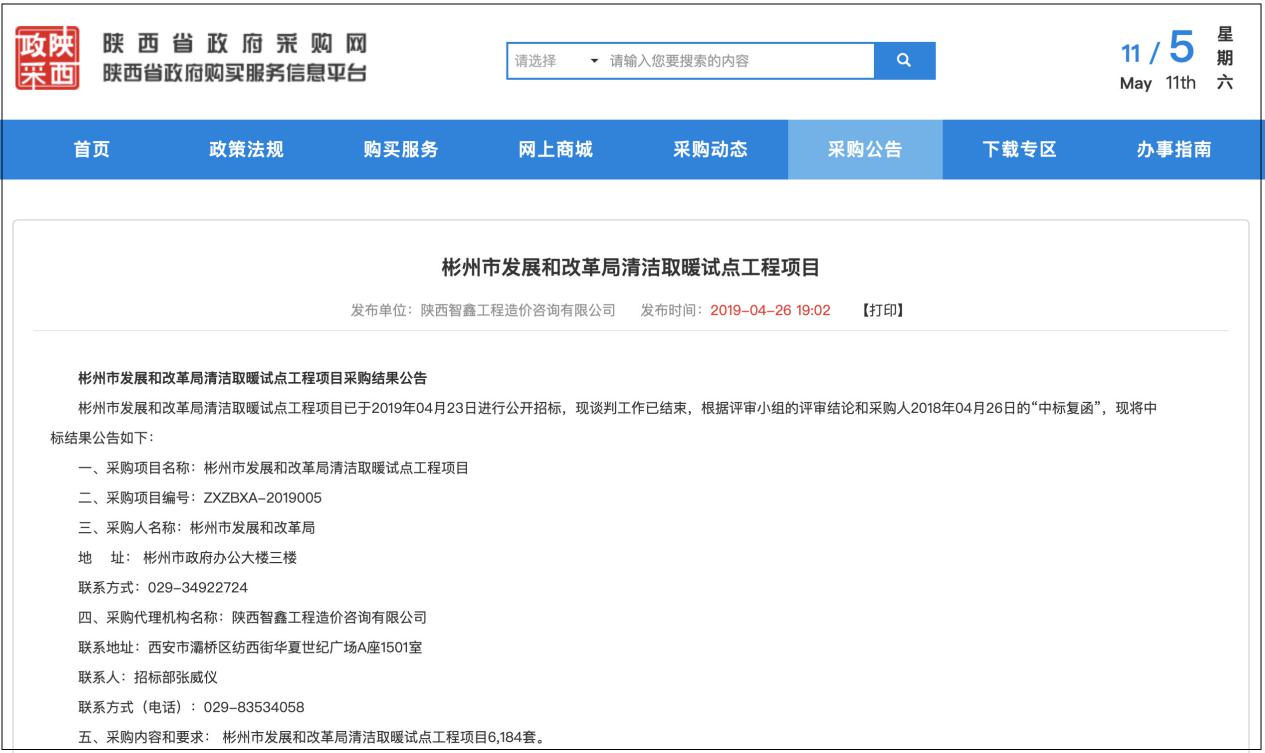Click the search magnifier icon
Viewport: 1265px width, 753px height.
(902, 63)
